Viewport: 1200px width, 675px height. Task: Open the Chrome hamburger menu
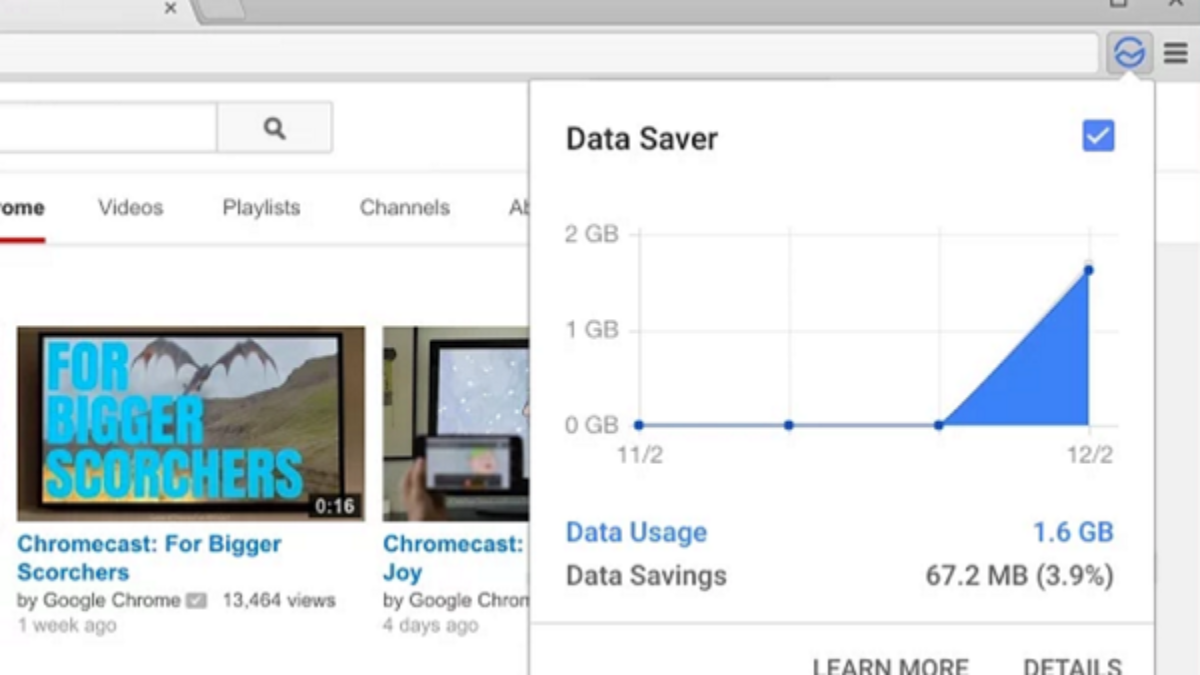[1176, 53]
